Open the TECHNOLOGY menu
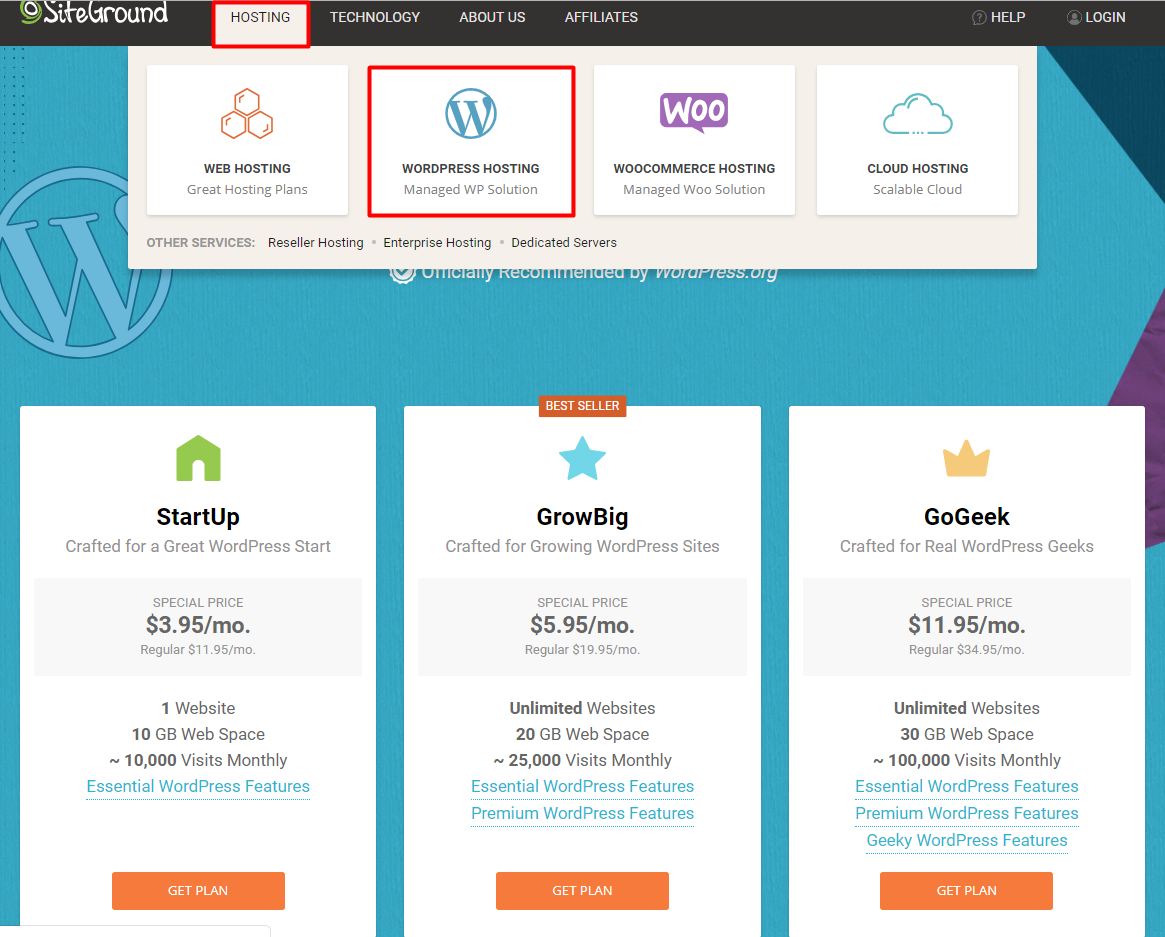Image resolution: width=1165 pixels, height=937 pixels. [x=374, y=17]
